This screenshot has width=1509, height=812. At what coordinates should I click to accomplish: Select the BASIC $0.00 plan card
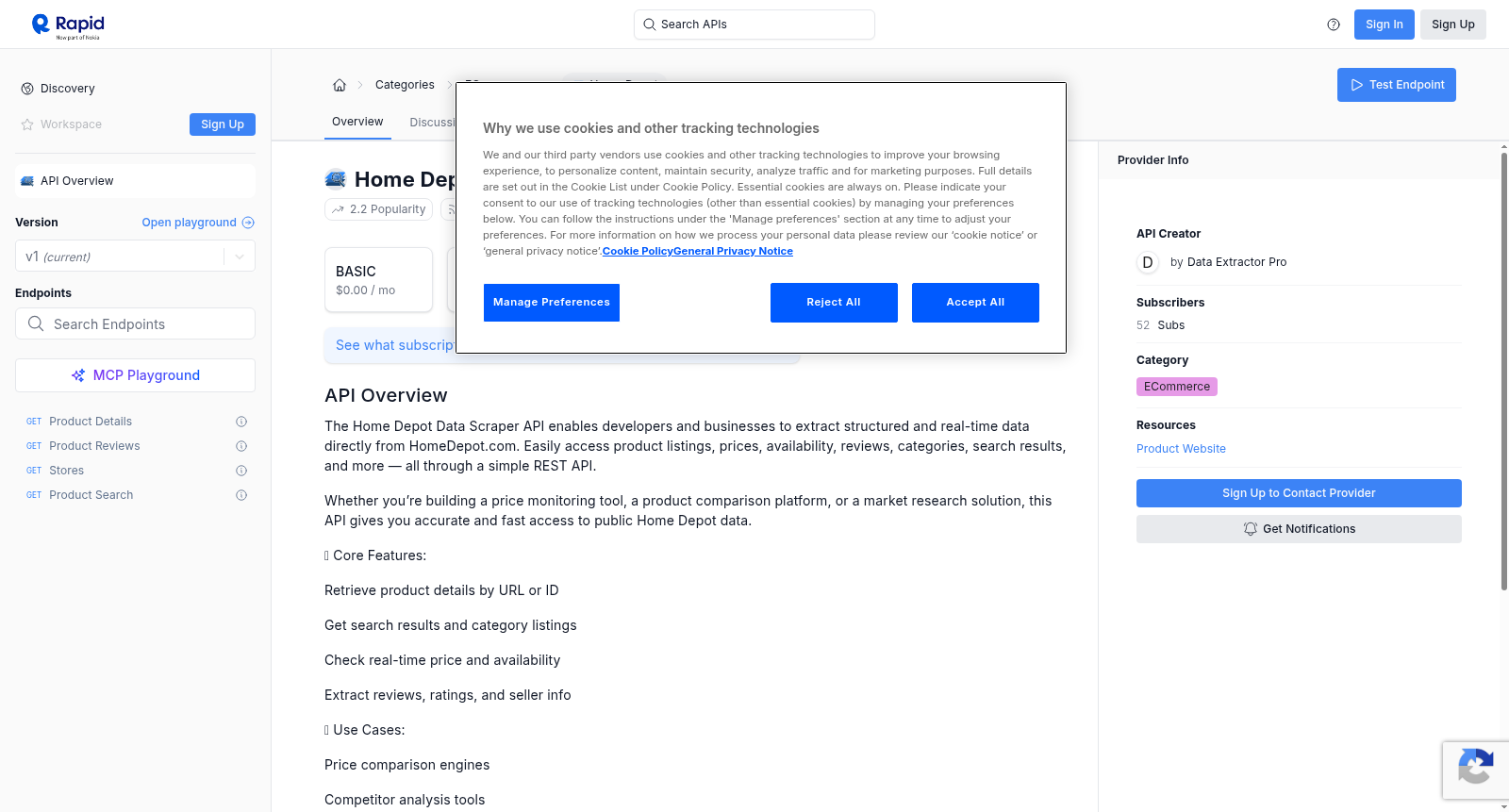point(378,280)
